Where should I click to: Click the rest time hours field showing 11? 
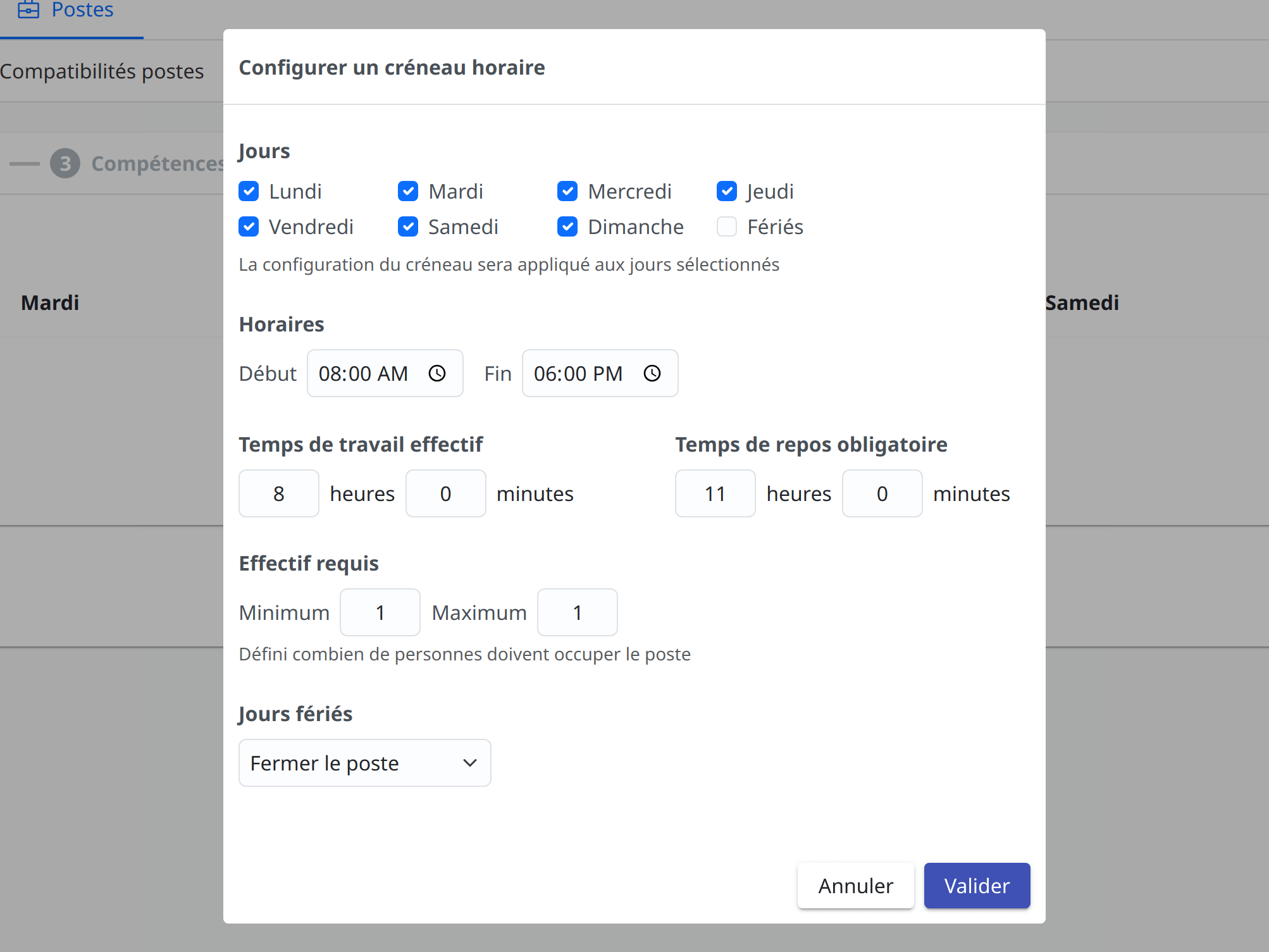pyautogui.click(x=715, y=493)
